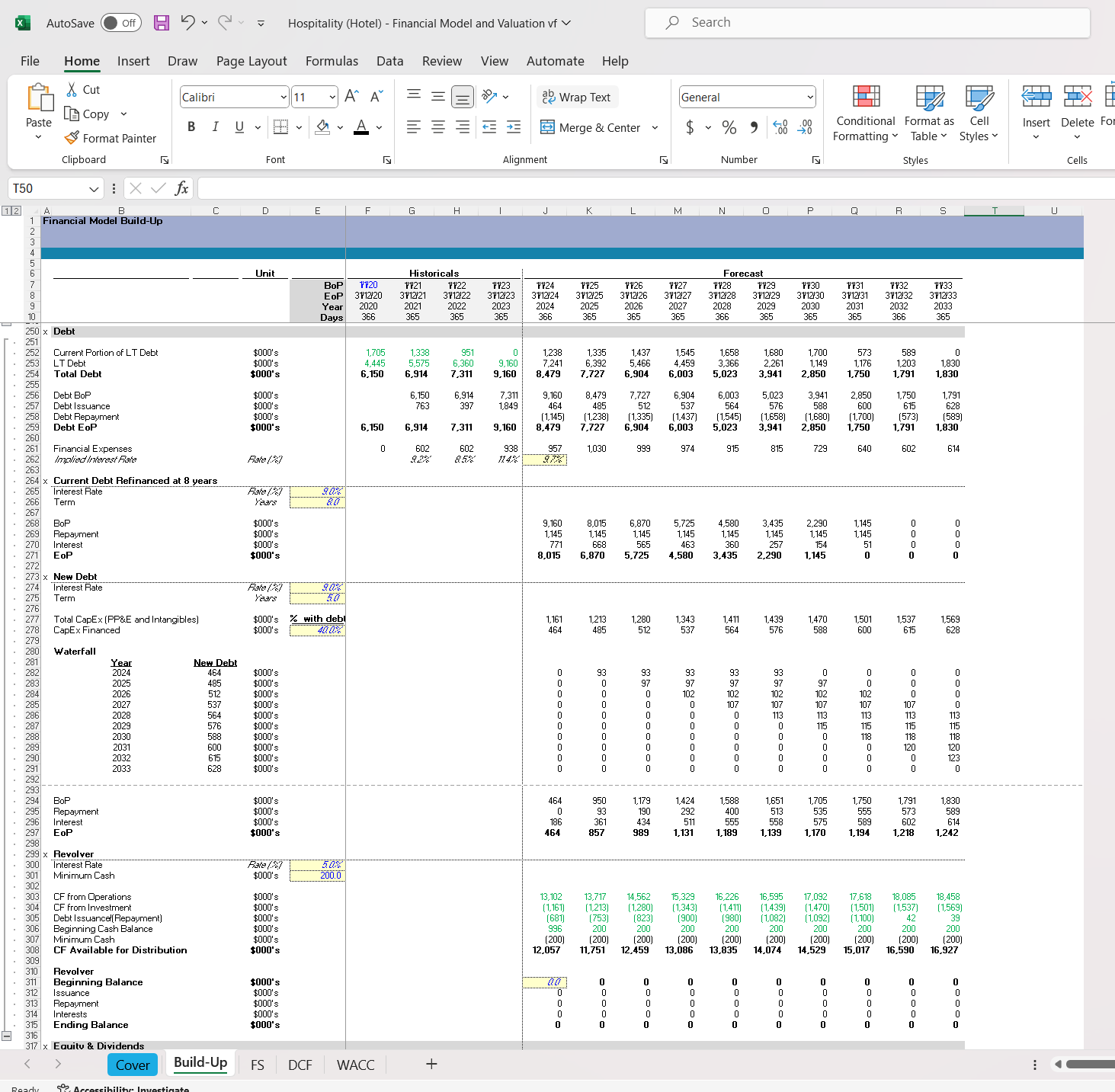Toggle bold formatting on selection
The width and height of the screenshot is (1115, 1092).
pos(191,127)
